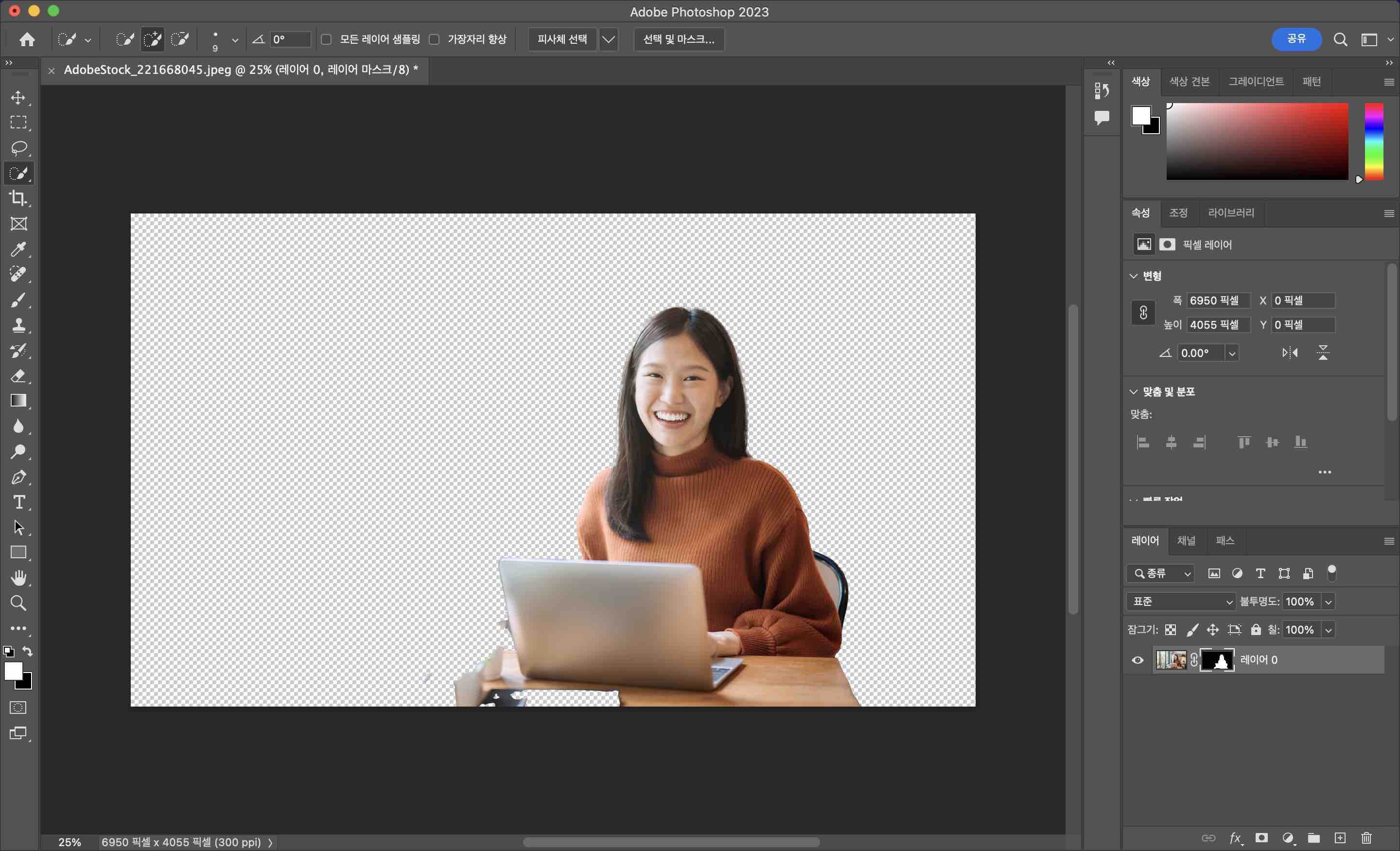Select the Crop tool
The height and width of the screenshot is (851, 1400).
tap(18, 198)
